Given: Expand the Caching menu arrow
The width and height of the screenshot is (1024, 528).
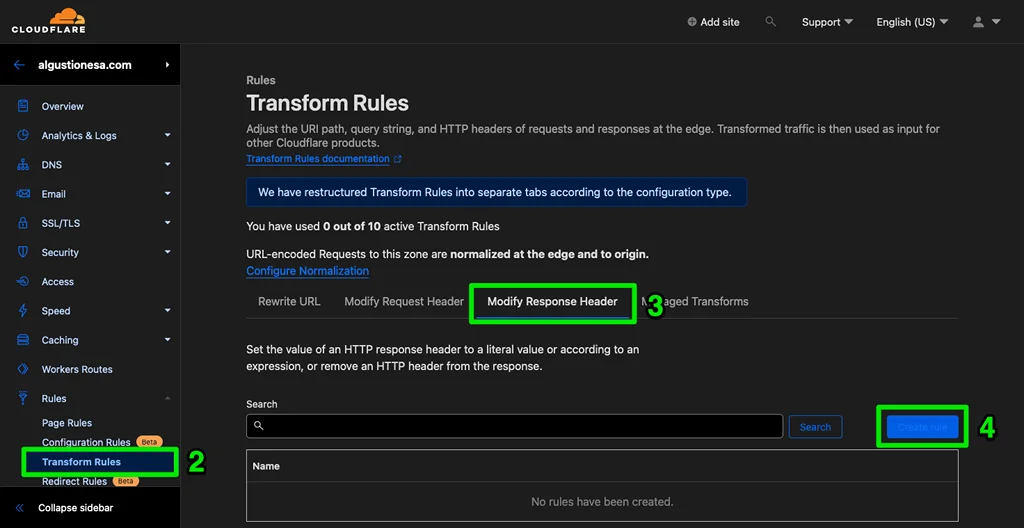Looking at the screenshot, I should [167, 340].
